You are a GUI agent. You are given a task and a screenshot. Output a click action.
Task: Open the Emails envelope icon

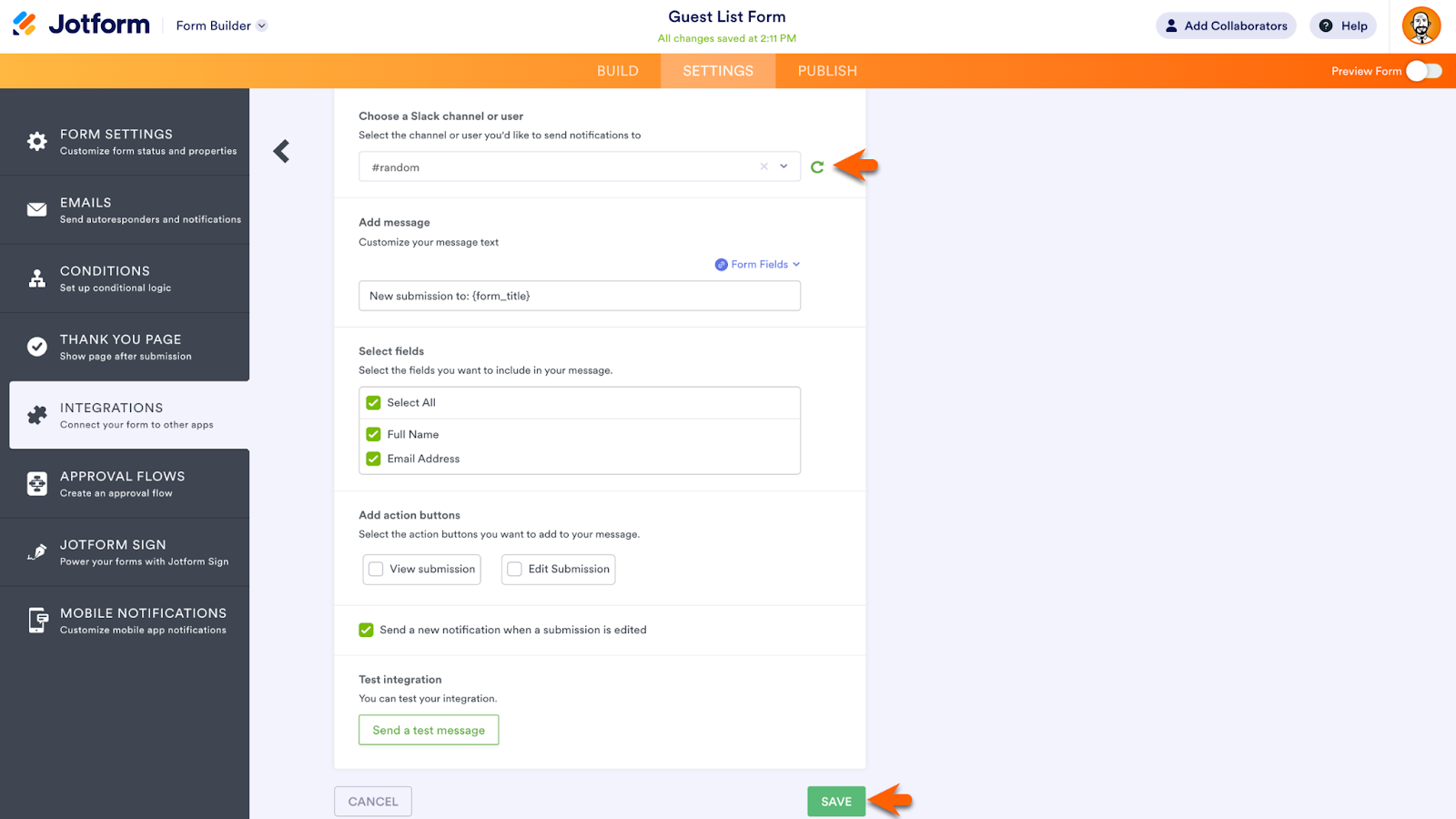point(37,209)
